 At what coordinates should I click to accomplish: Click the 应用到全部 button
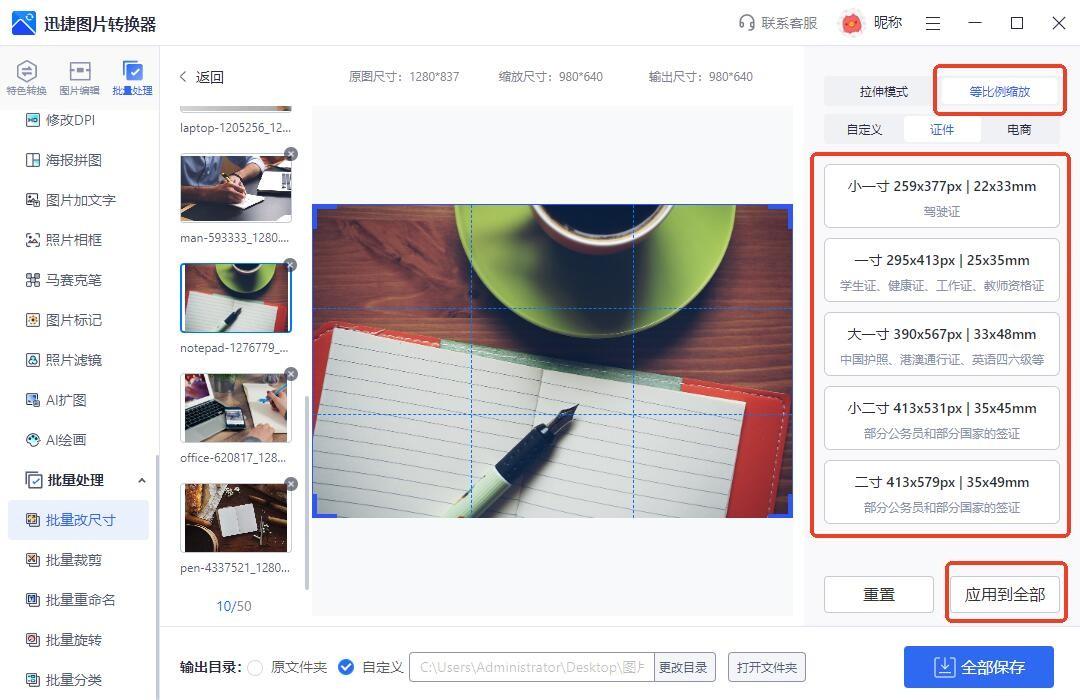pos(1004,594)
